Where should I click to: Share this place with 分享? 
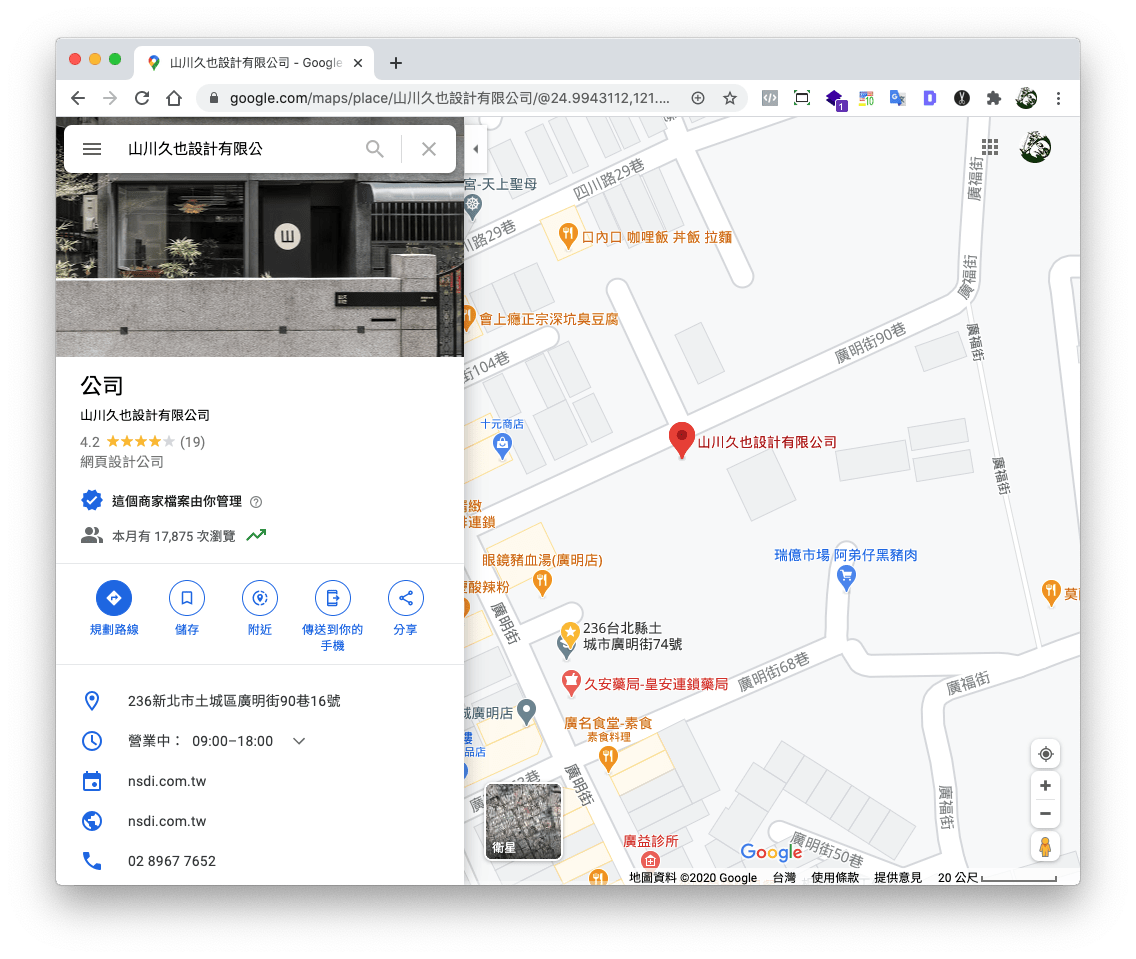point(406,608)
